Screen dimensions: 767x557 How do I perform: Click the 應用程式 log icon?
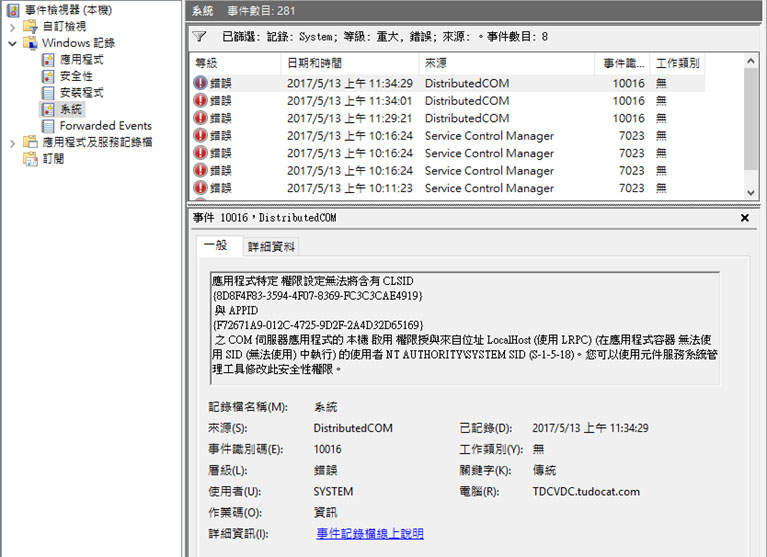48,60
